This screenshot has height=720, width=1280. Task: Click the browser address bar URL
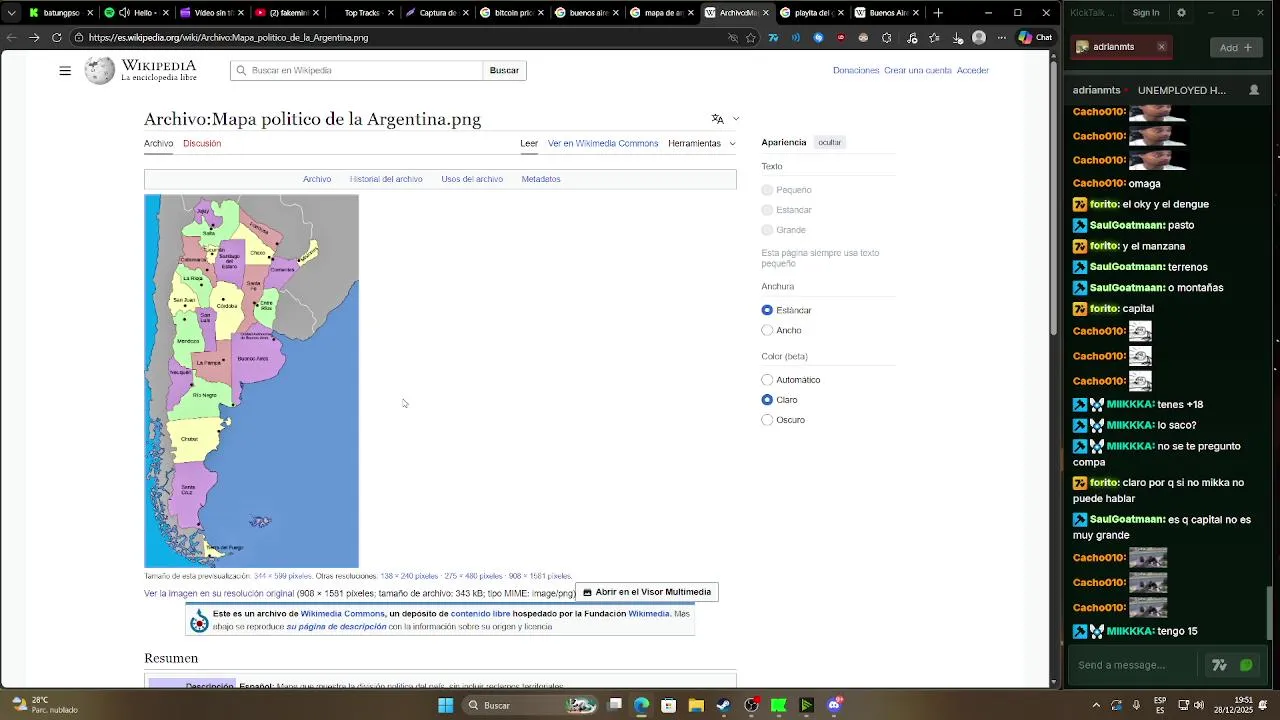click(x=228, y=37)
